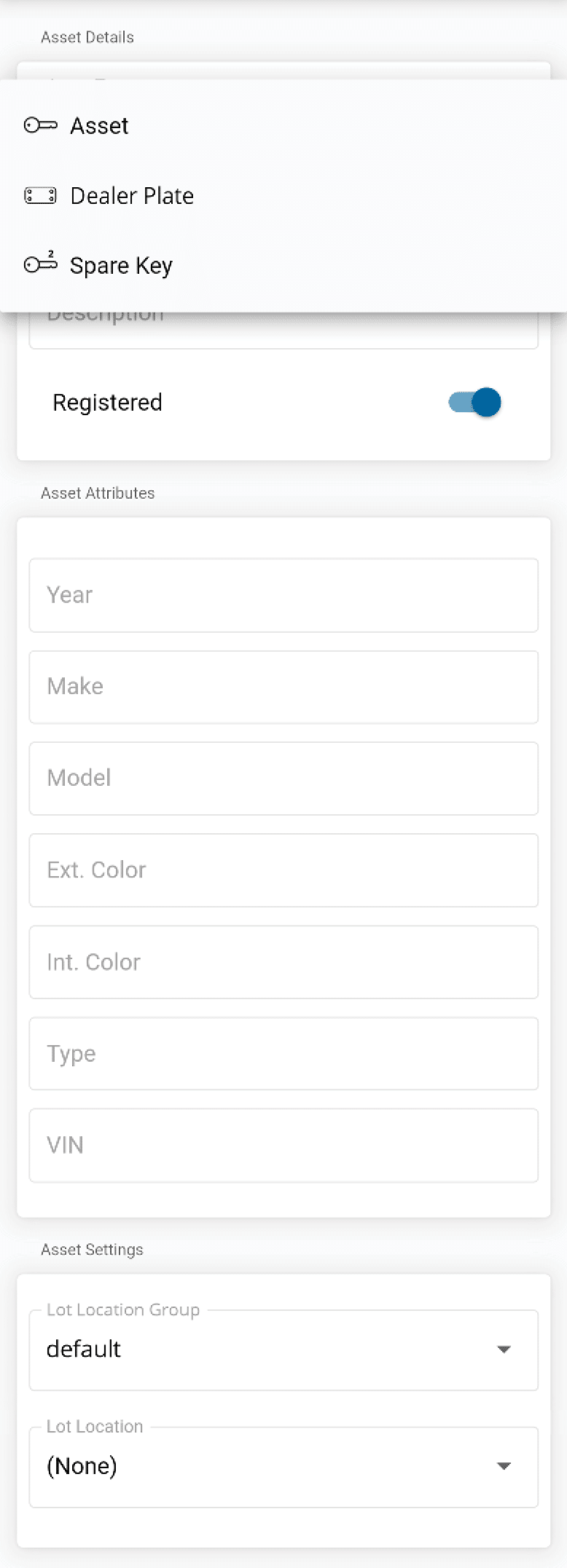The image size is (567, 1568).
Task: Pick Spare Key from the list
Action: (x=121, y=265)
